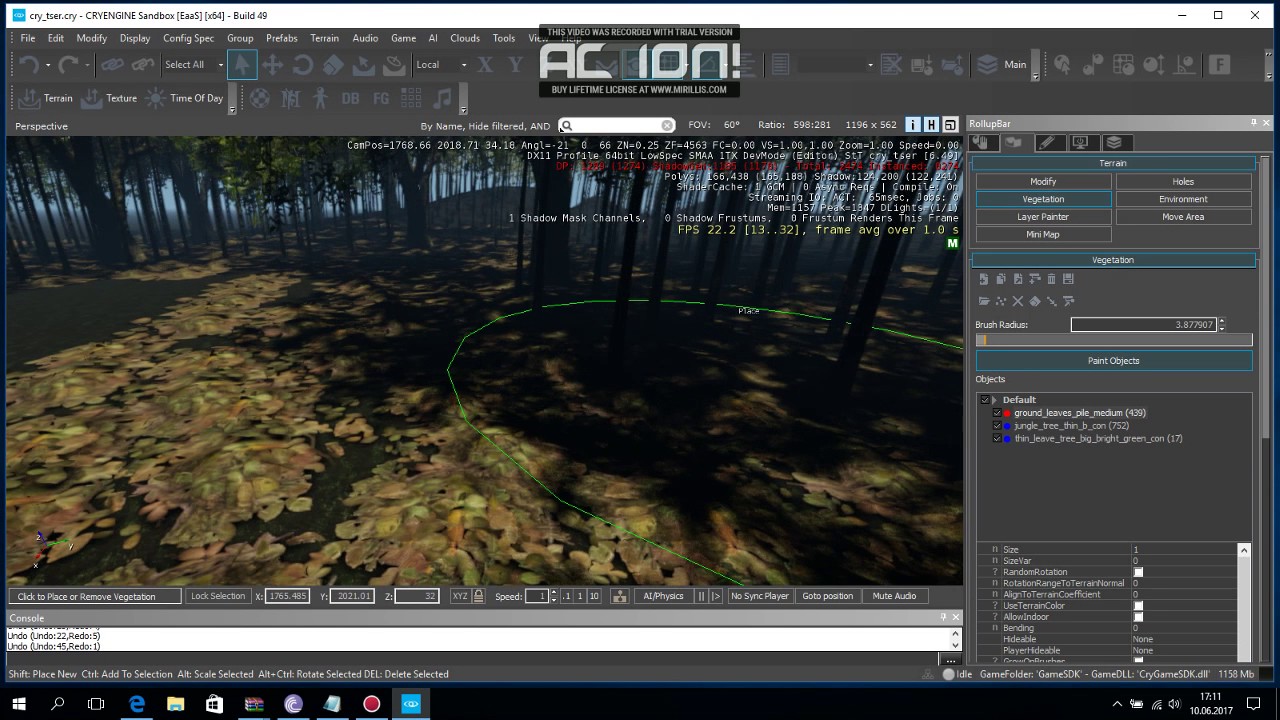
Task: Open the layers stack icon beside Main
Action: pos(987,65)
